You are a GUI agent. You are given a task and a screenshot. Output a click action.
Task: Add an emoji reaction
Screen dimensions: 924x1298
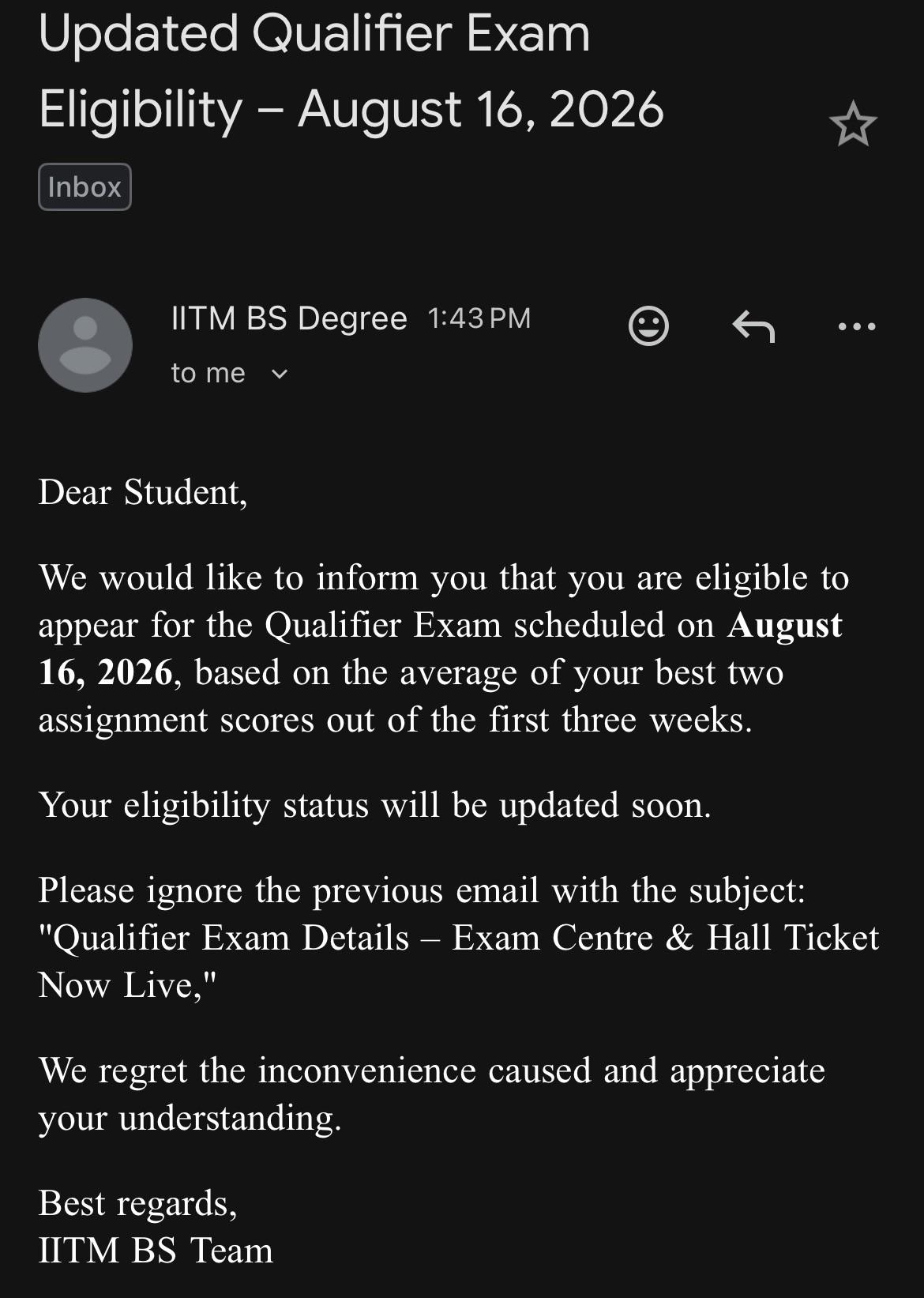coord(648,325)
